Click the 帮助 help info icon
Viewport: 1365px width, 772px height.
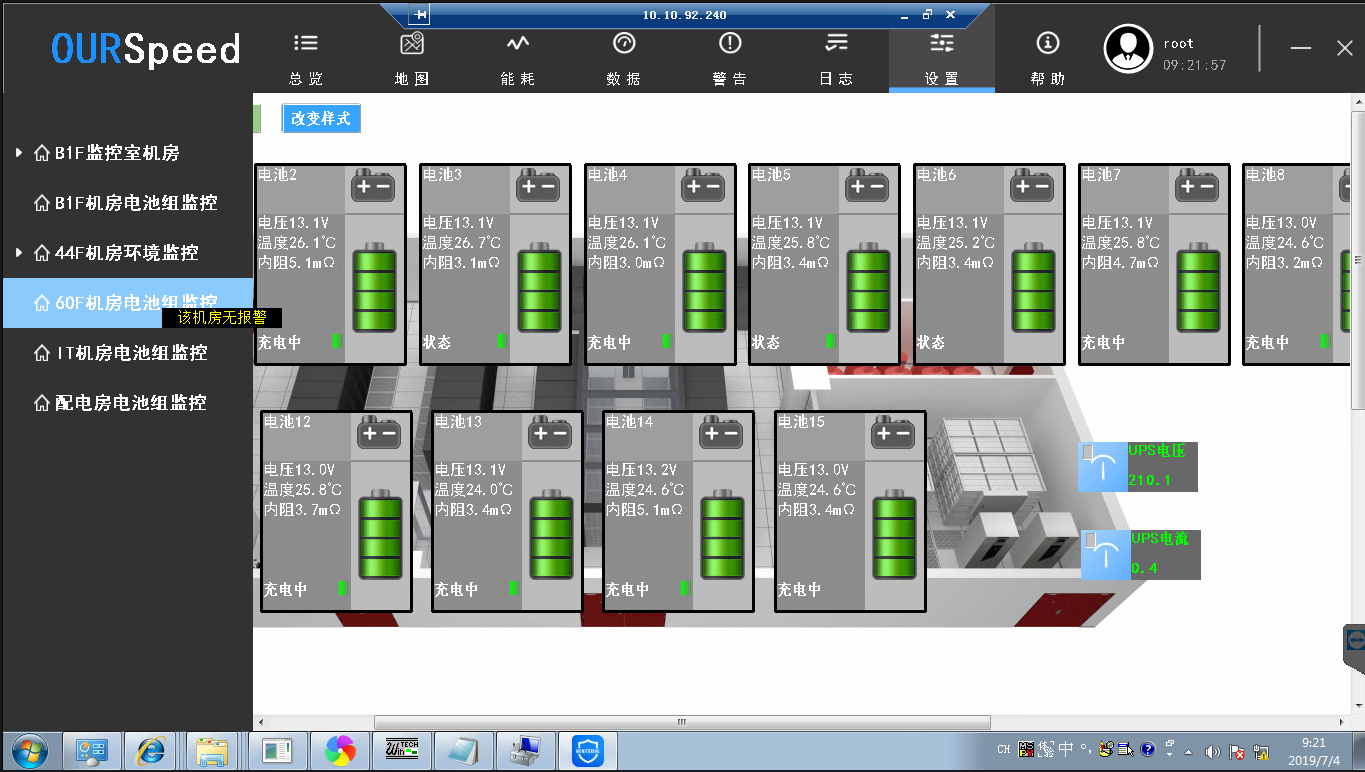pyautogui.click(x=1048, y=43)
